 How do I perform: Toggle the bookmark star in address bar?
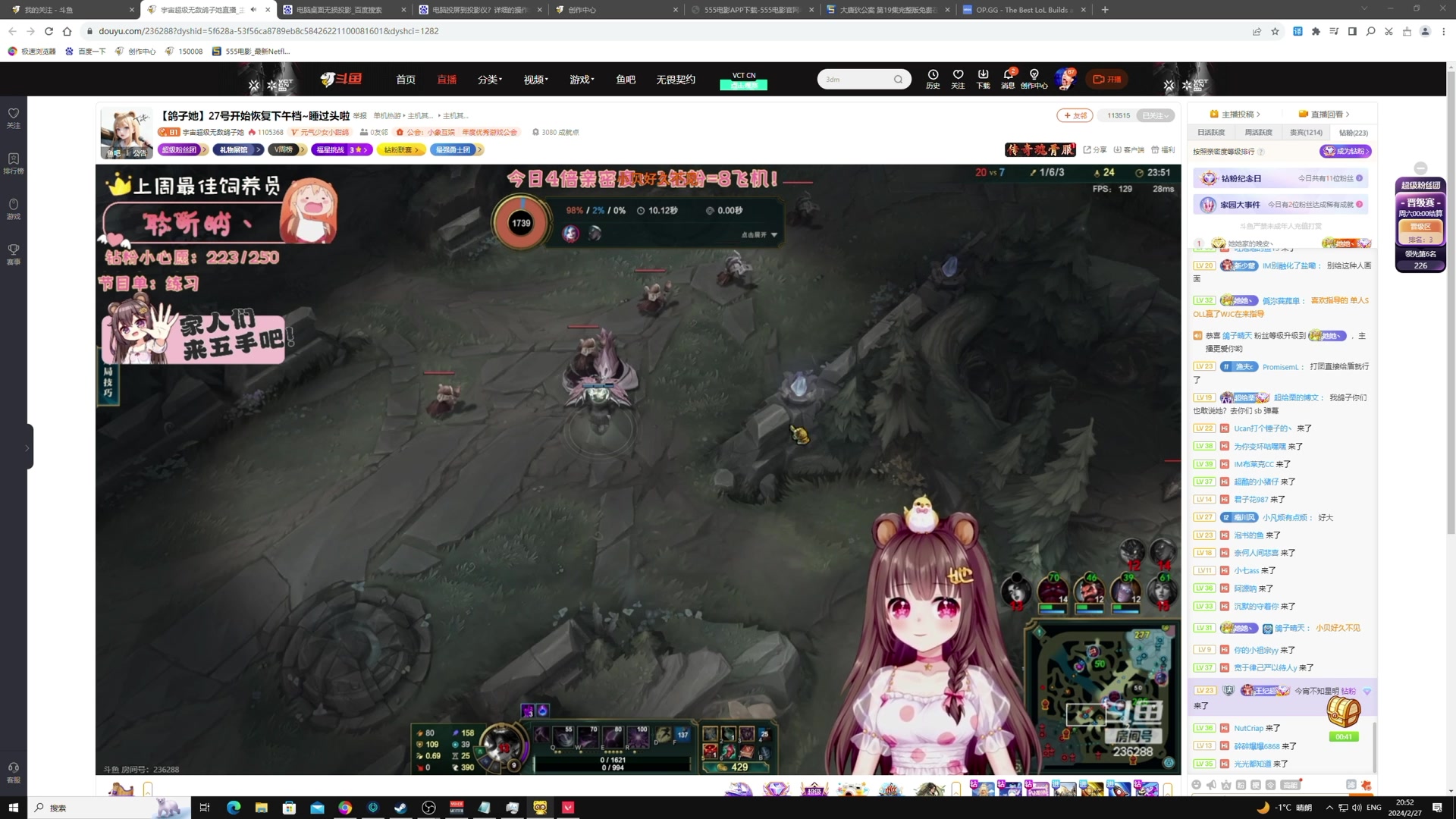point(1275,31)
